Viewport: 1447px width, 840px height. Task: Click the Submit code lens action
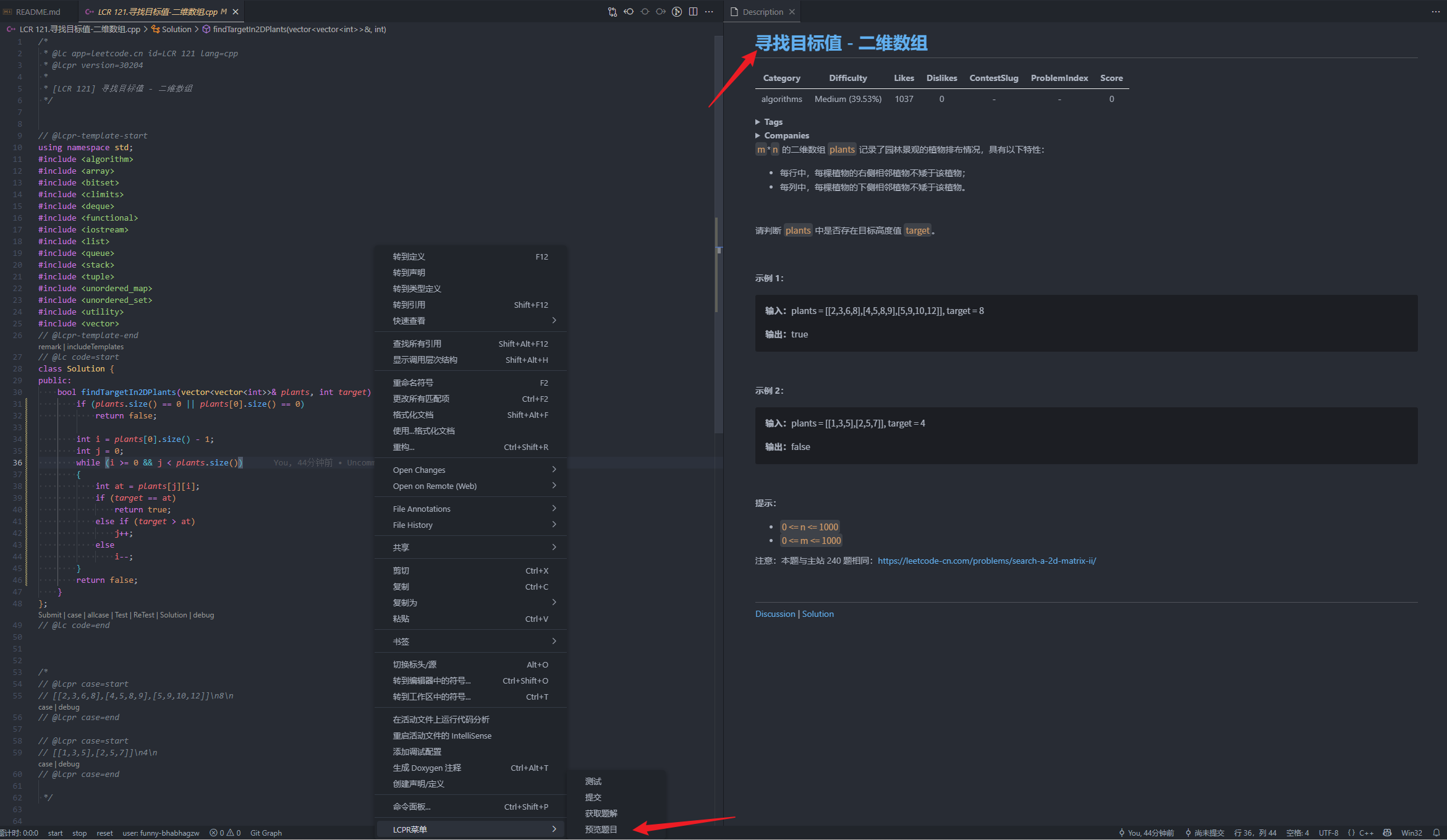49,615
